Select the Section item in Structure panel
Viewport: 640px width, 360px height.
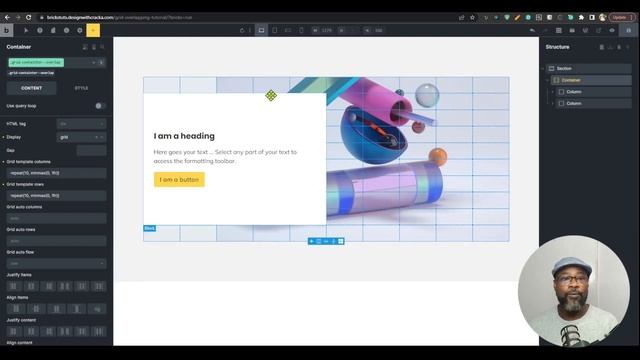point(589,69)
